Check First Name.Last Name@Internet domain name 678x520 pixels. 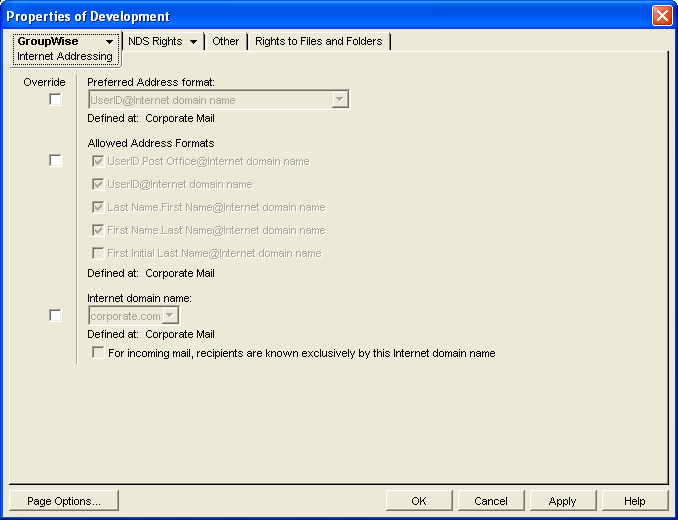point(98,230)
